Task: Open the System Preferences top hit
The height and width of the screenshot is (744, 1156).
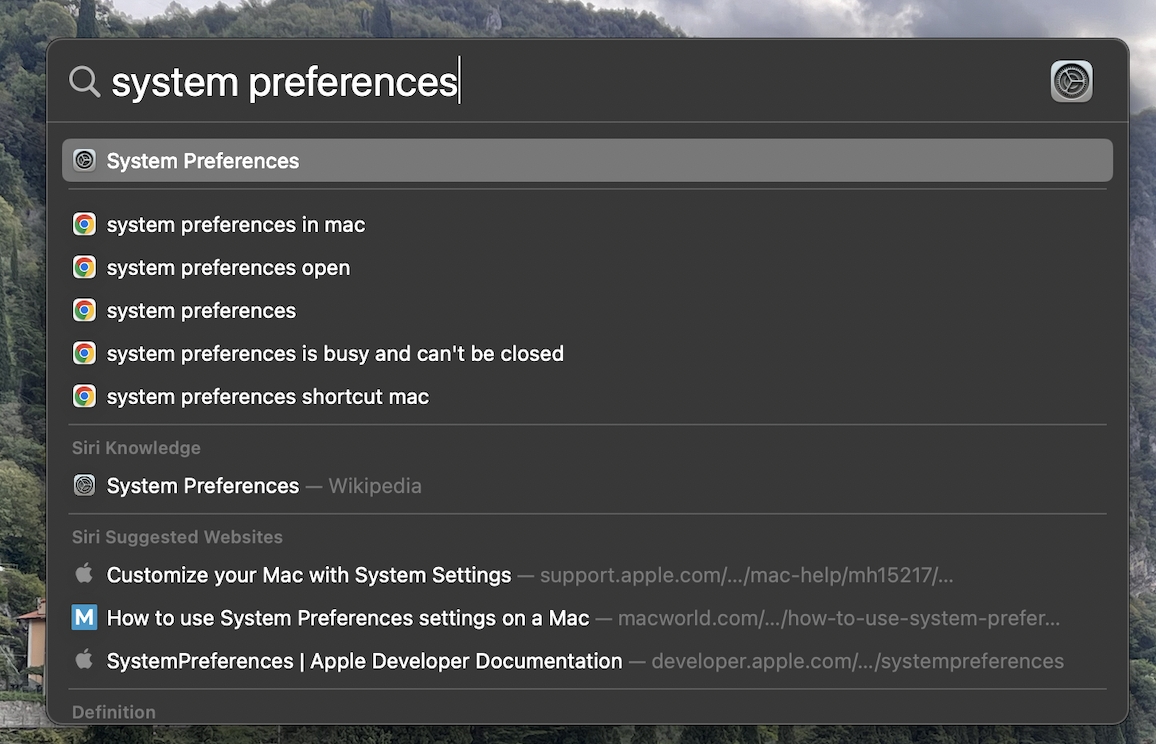Action: (x=587, y=160)
